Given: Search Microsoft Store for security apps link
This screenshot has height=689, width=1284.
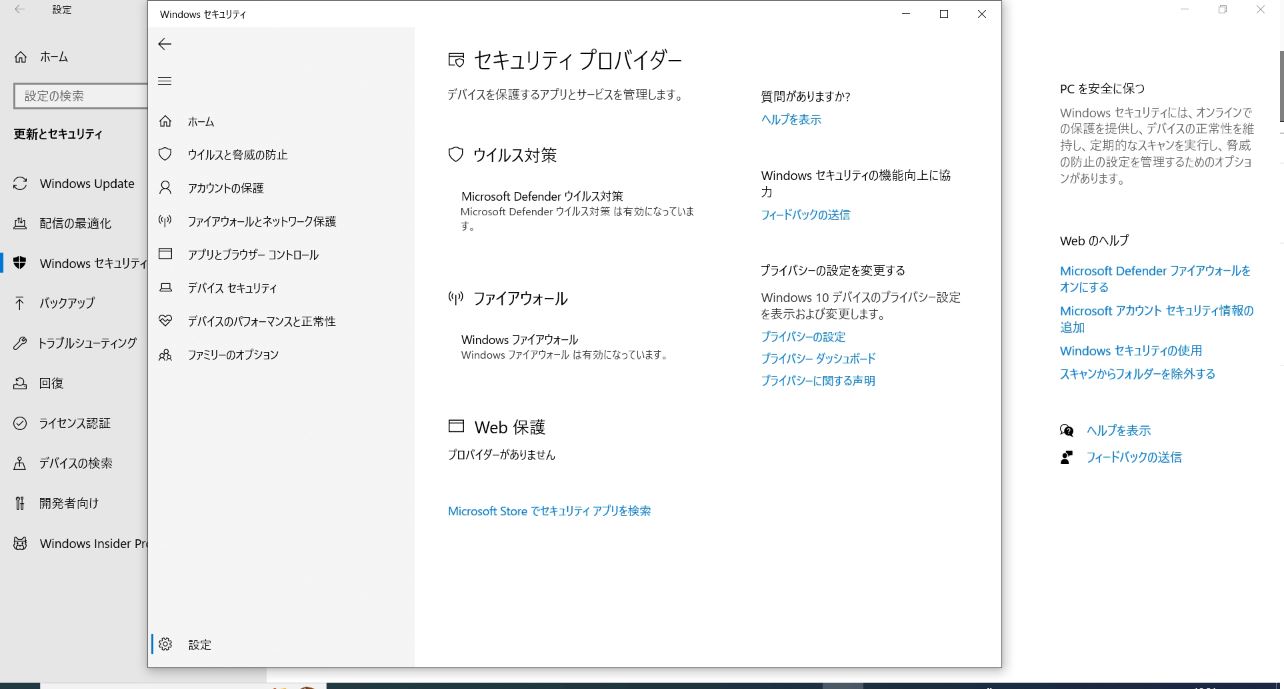Looking at the screenshot, I should (549, 511).
